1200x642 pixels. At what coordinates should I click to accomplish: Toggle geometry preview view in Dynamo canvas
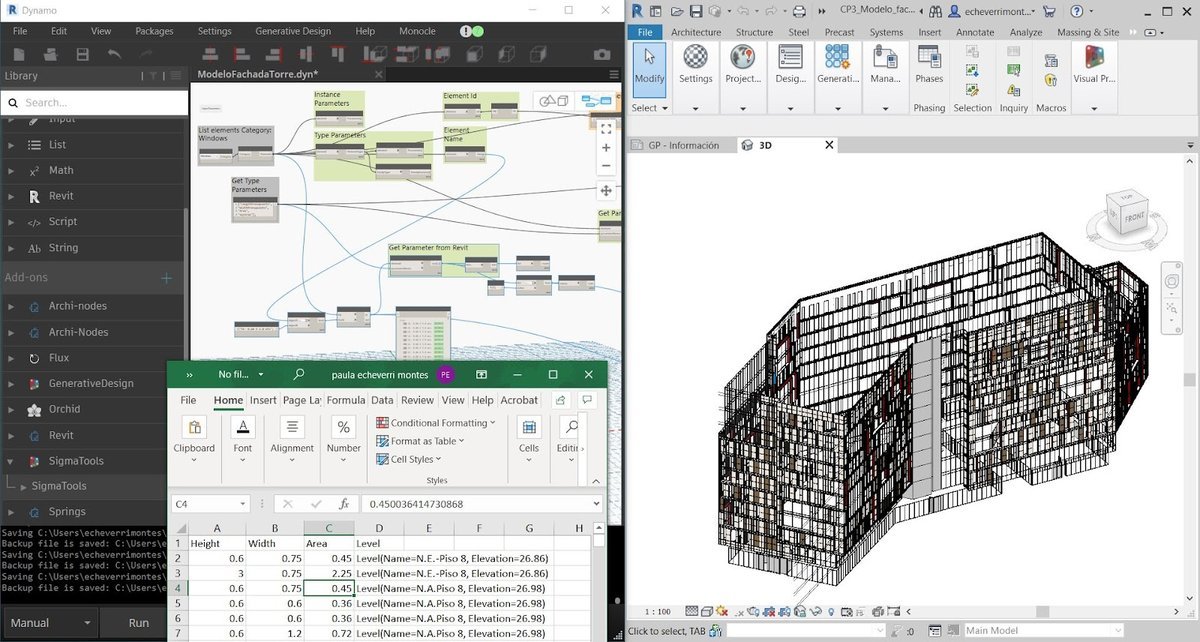click(554, 100)
